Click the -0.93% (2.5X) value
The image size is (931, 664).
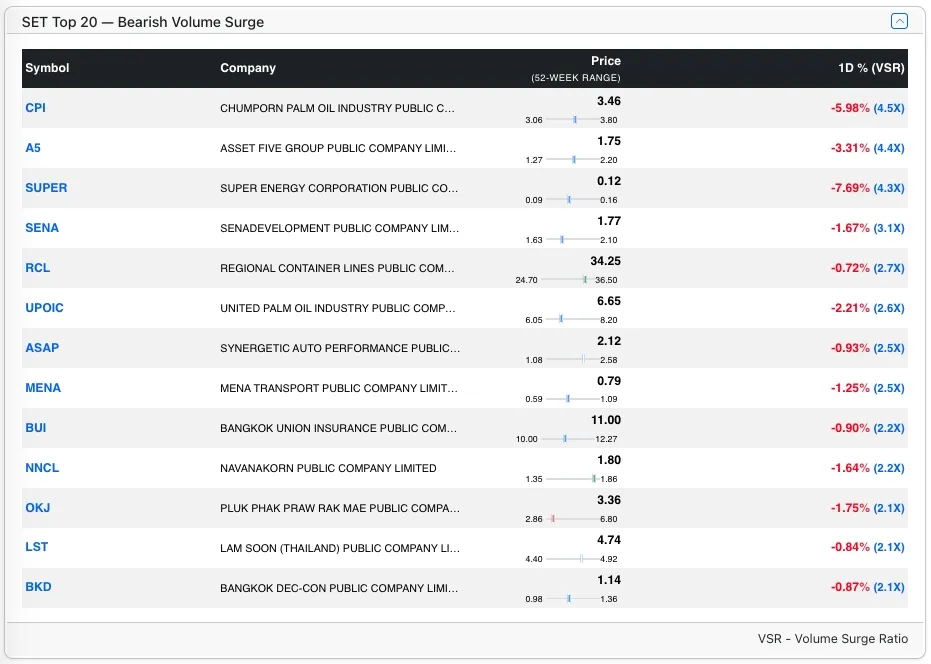click(867, 348)
